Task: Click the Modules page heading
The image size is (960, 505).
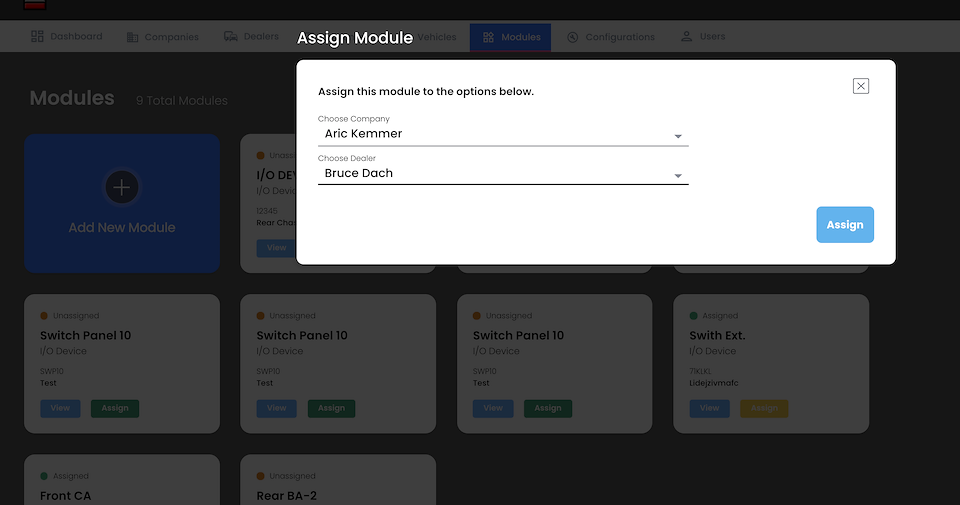Action: (x=72, y=98)
